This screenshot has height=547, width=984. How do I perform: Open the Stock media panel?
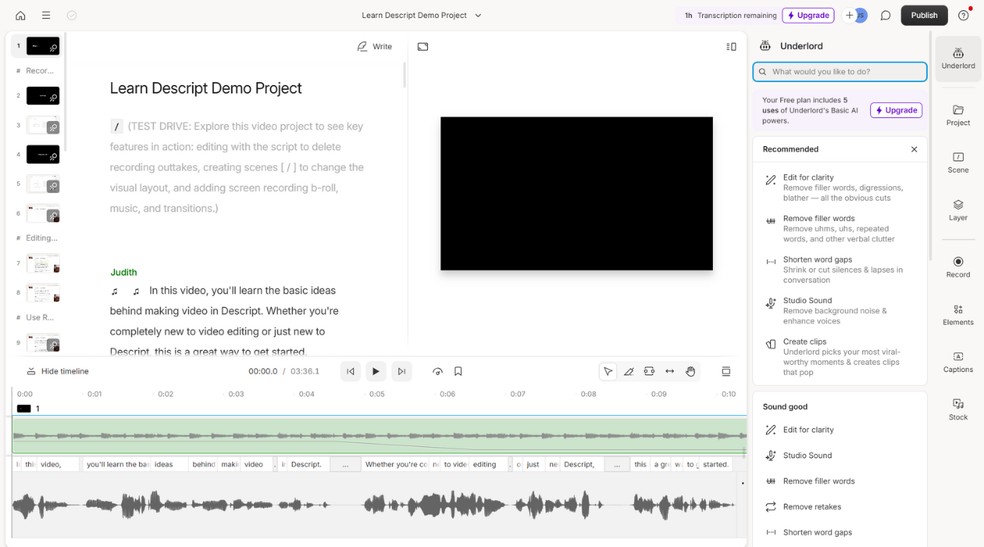pos(957,409)
